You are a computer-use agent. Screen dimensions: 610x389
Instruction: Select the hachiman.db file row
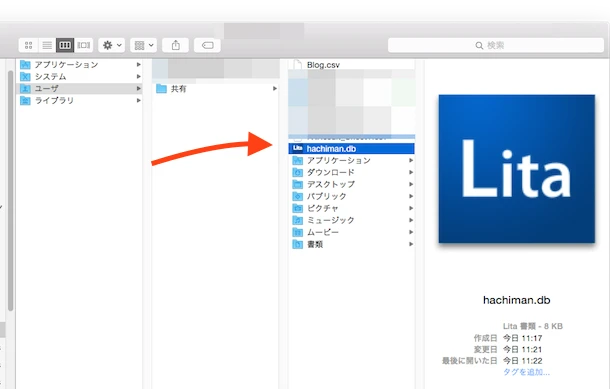[x=352, y=149]
